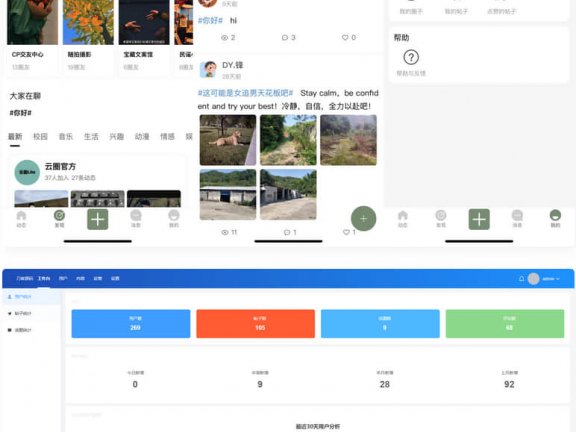
Task: Click the orange card showing 105
Action: [255, 324]
